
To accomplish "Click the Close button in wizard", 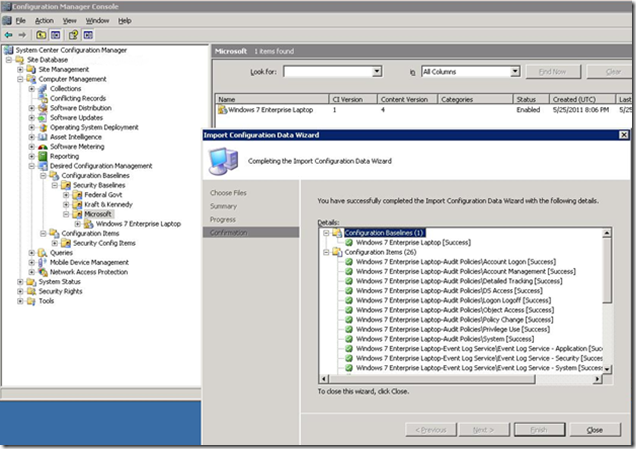I will (595, 429).
